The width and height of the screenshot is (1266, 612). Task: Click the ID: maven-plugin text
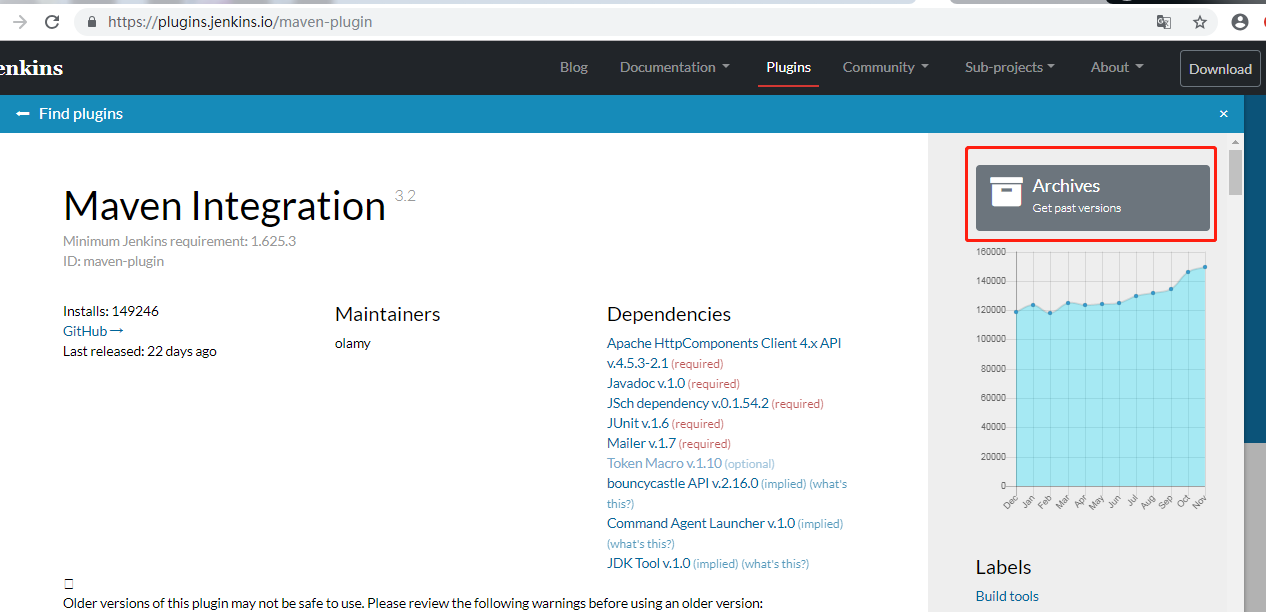pyautogui.click(x=113, y=261)
